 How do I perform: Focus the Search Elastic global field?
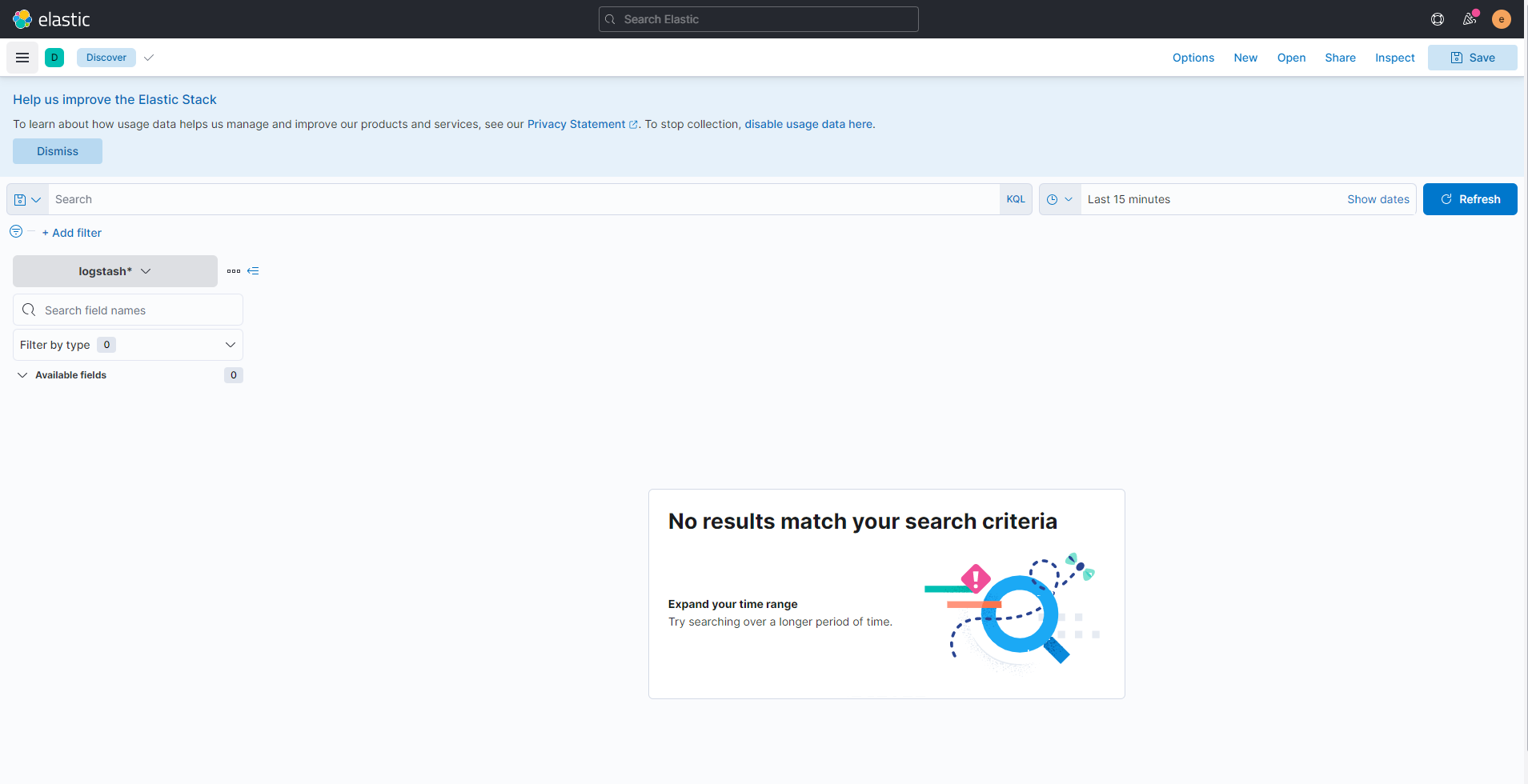click(x=759, y=19)
